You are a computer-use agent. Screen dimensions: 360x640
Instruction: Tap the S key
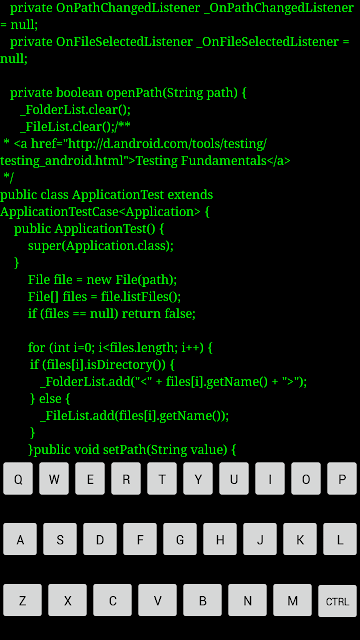pos(60,539)
